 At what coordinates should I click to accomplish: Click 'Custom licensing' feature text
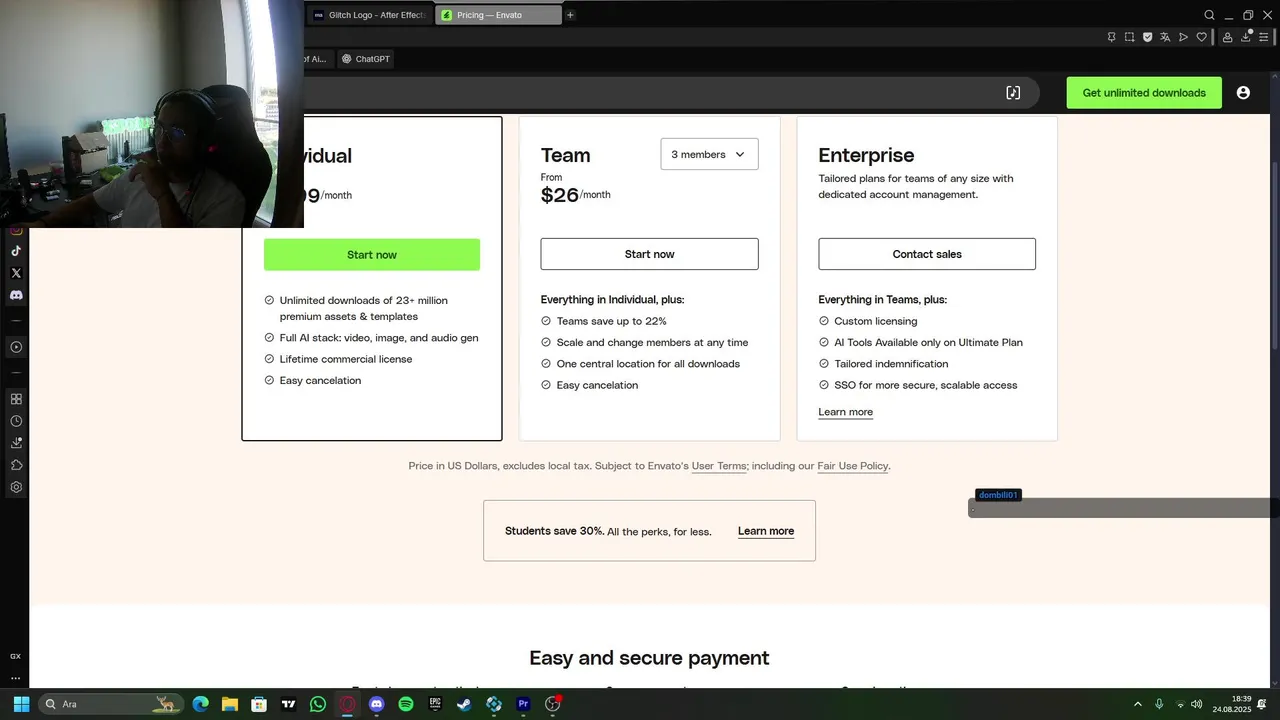click(x=876, y=321)
